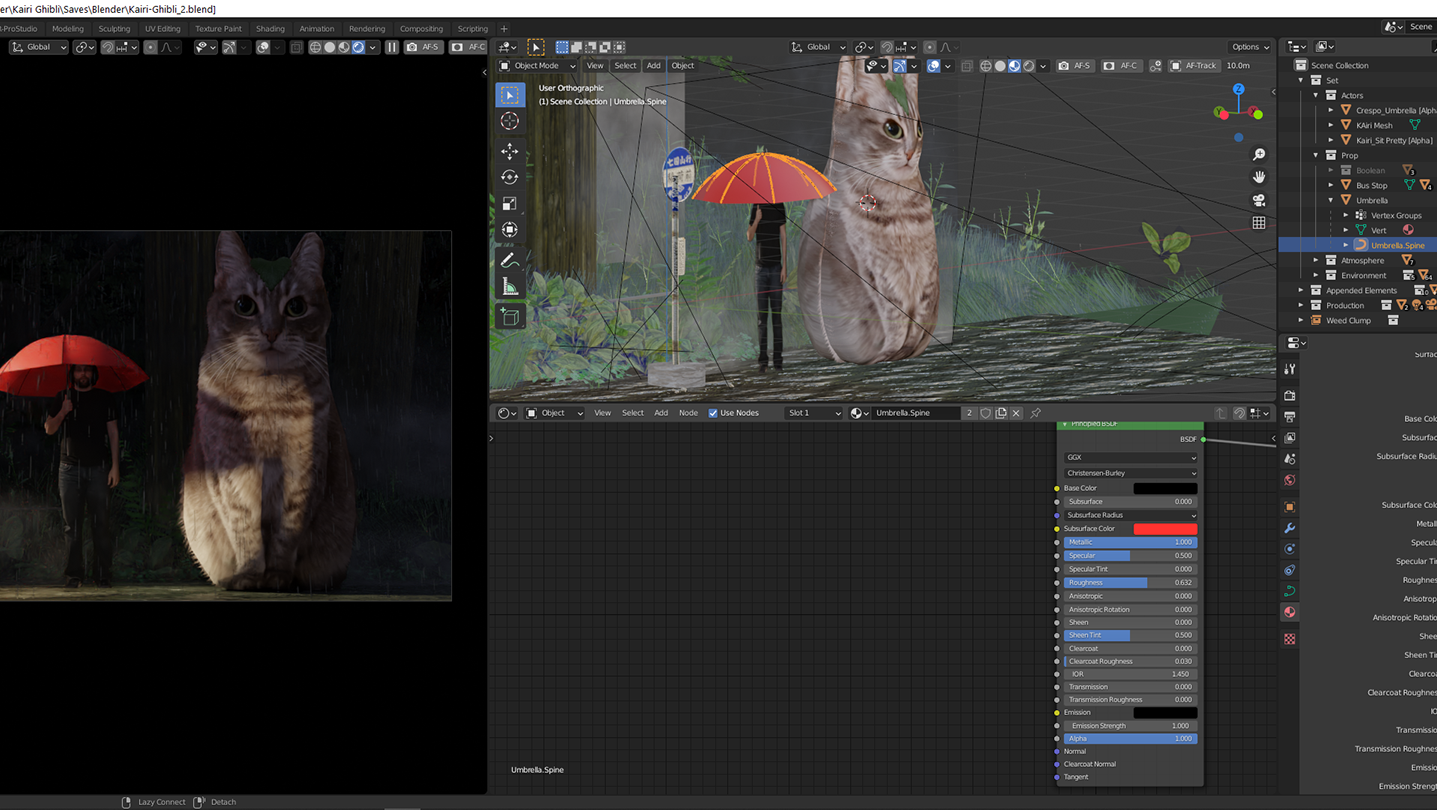This screenshot has width=1437, height=810.
Task: Open the Material properties tab
Action: [1290, 612]
